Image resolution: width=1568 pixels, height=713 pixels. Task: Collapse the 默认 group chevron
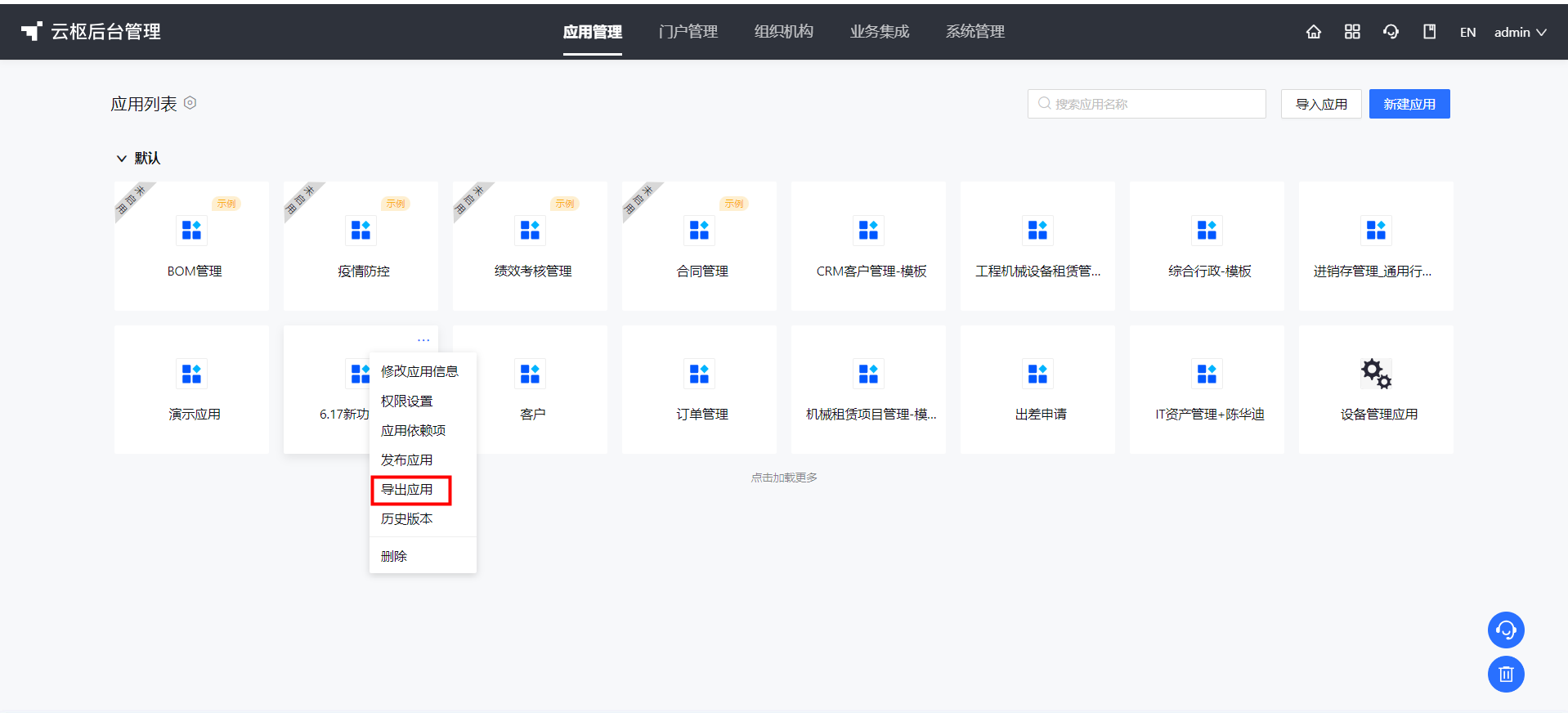(121, 159)
